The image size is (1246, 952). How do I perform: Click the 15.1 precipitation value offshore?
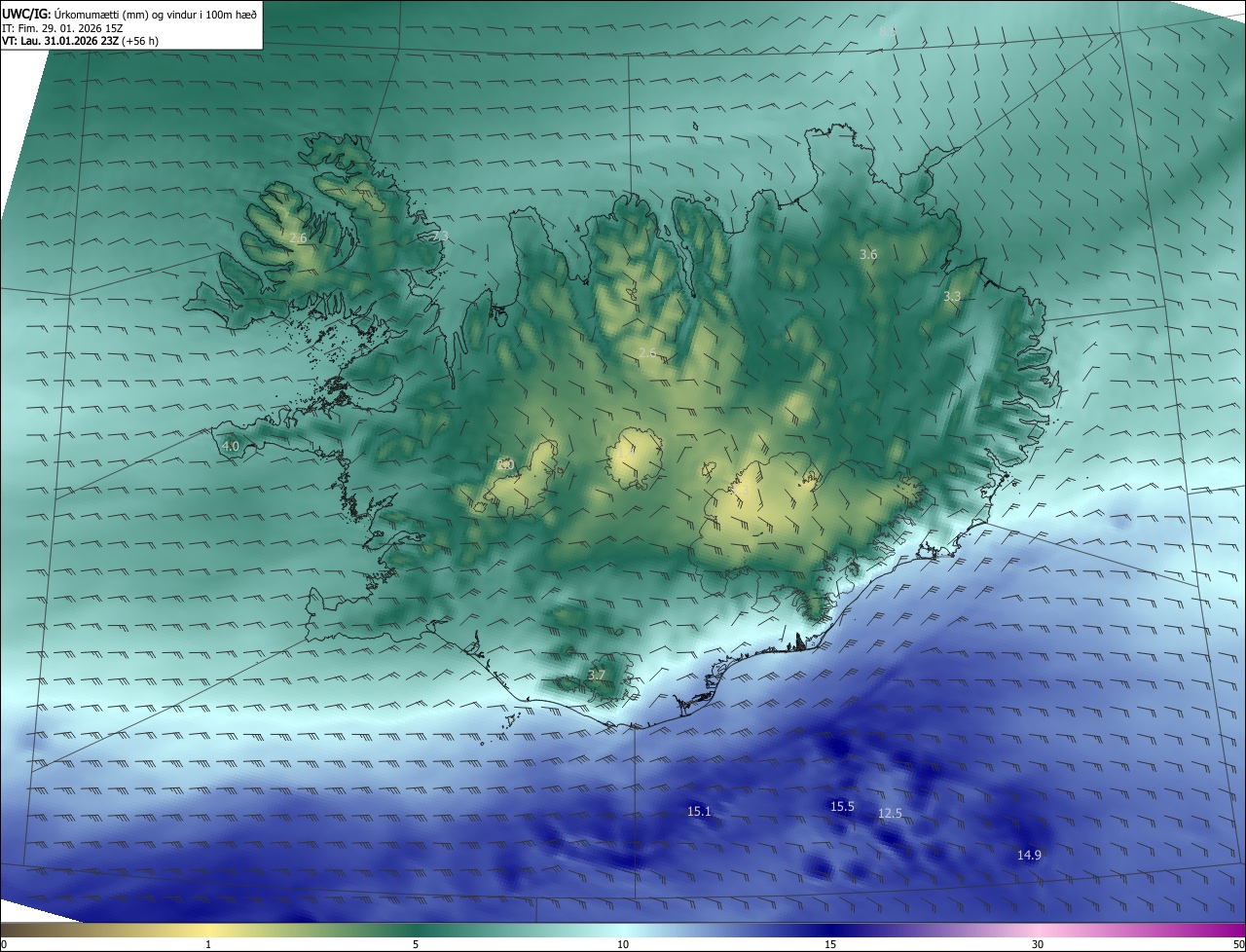pos(699,811)
